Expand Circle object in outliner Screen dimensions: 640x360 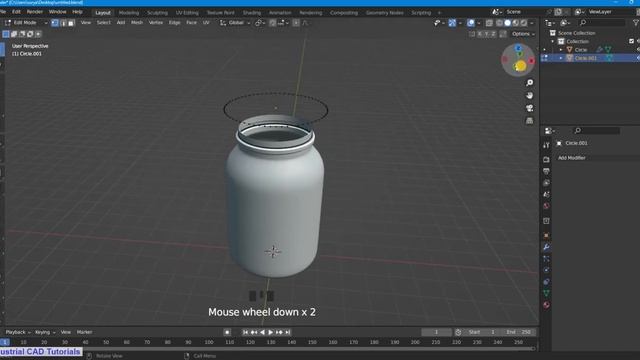(x=561, y=50)
